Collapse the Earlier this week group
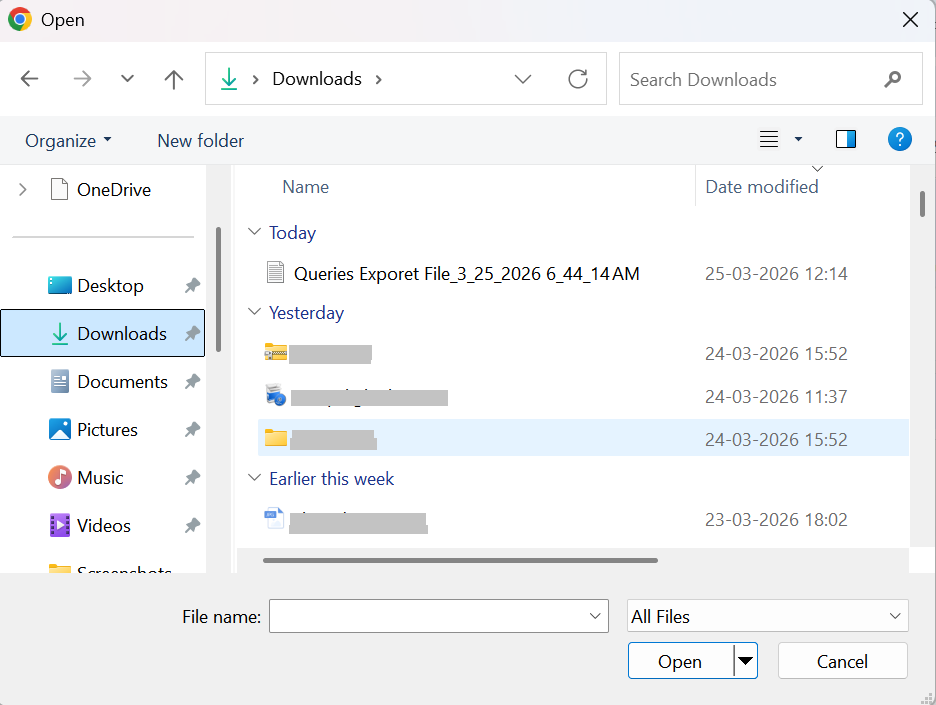The height and width of the screenshot is (705, 936). [254, 478]
